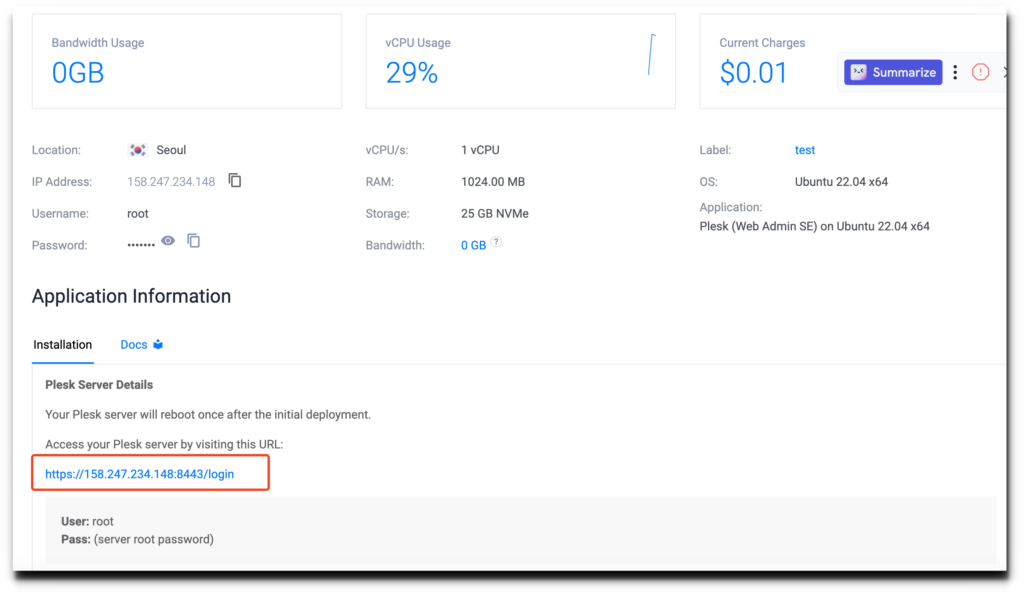Viewport: 1024px width, 595px height.
Task: Copy the password with copy icon
Action: click(193, 241)
